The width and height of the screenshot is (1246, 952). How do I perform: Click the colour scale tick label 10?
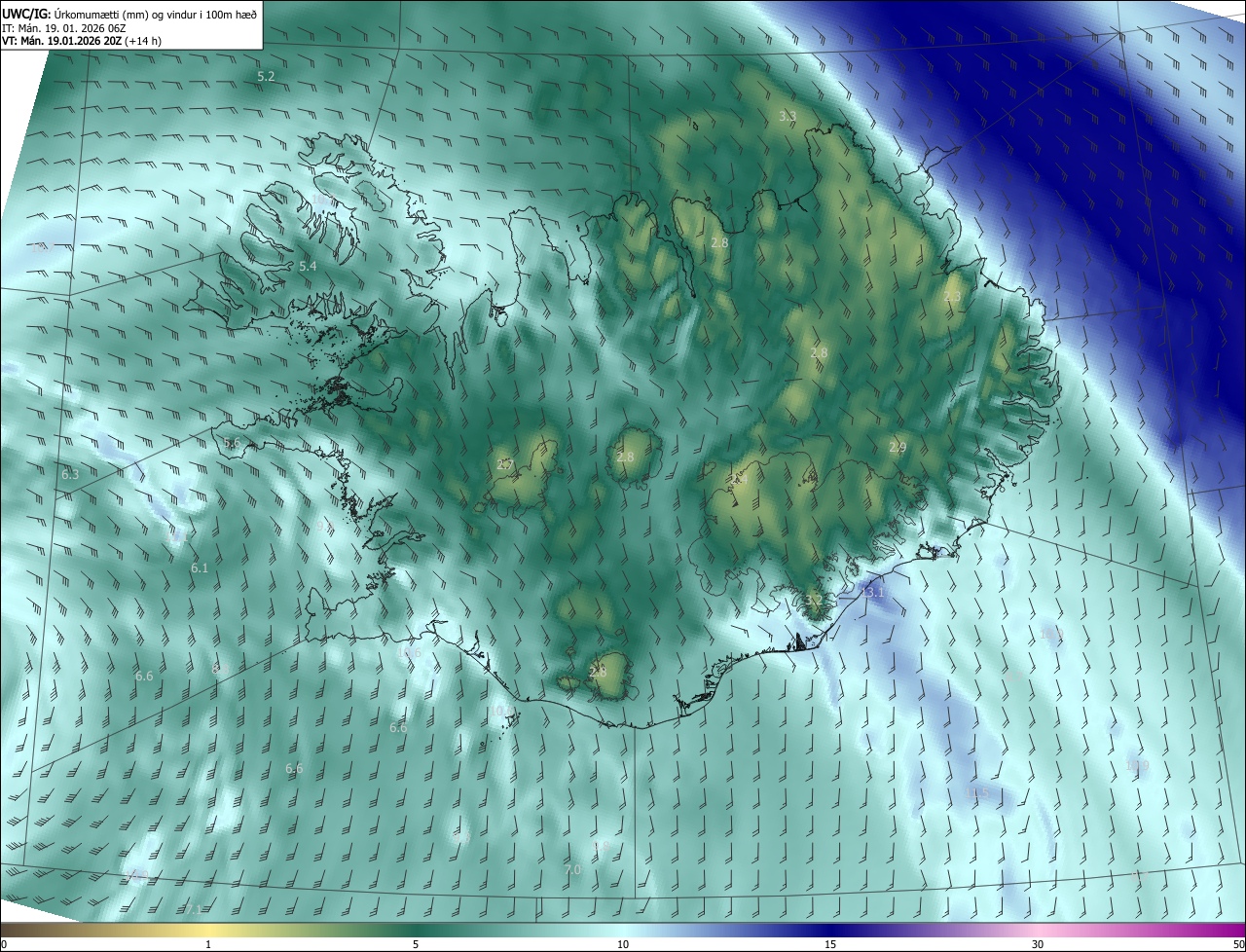(x=623, y=944)
